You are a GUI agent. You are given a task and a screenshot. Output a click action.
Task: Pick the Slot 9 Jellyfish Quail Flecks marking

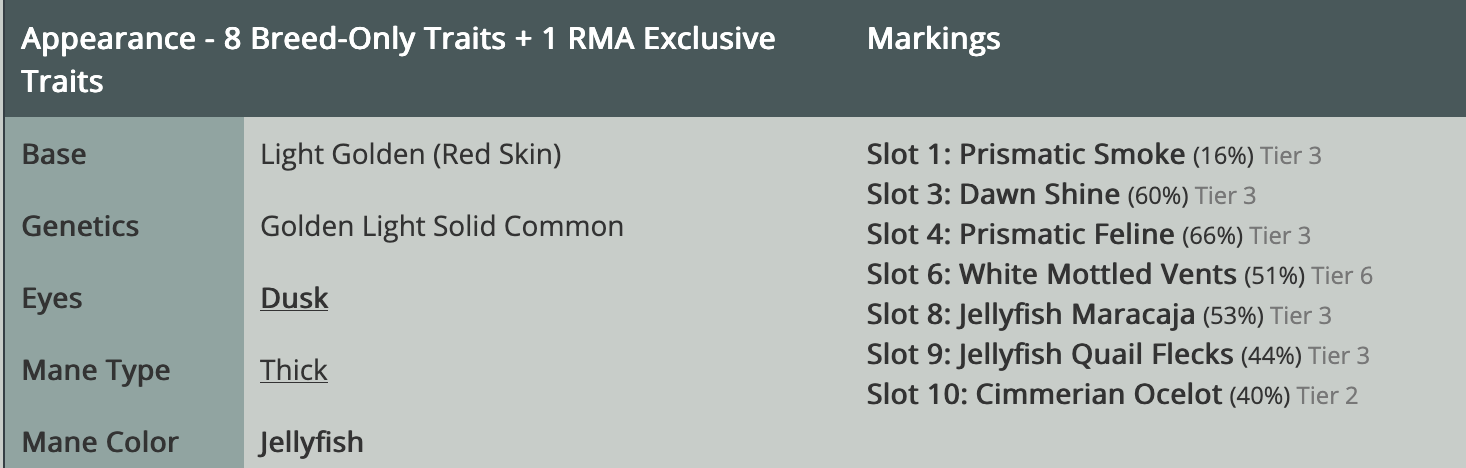tap(1050, 355)
